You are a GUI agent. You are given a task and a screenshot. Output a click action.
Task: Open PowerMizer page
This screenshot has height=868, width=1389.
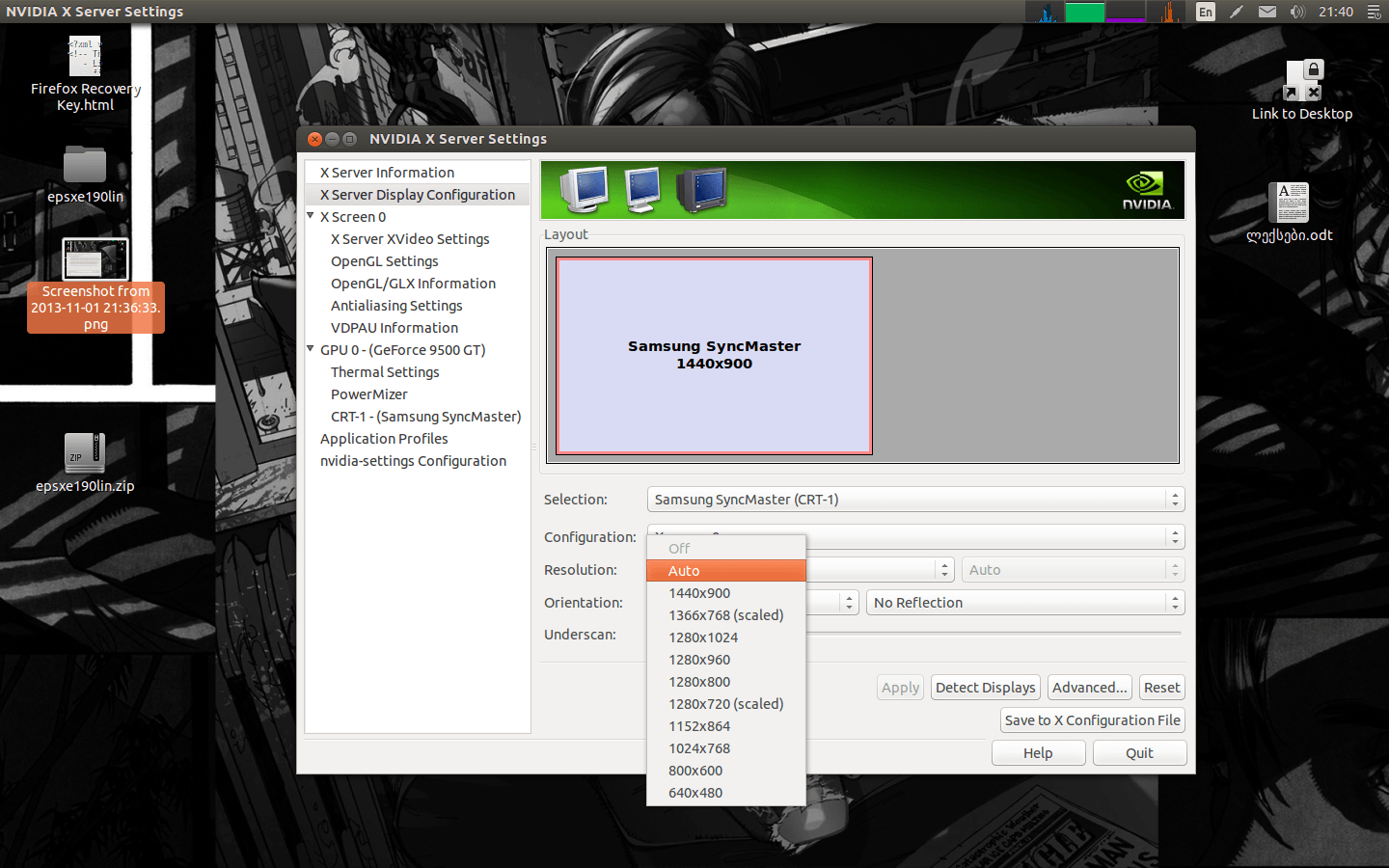pos(369,394)
